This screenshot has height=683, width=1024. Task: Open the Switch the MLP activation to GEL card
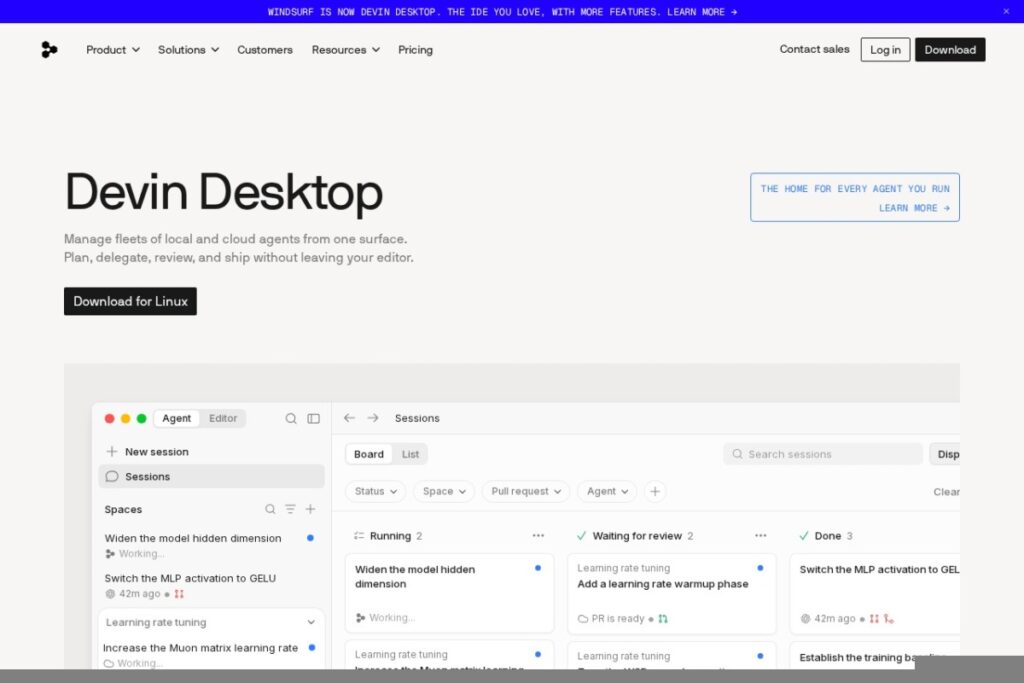[x=875, y=594]
